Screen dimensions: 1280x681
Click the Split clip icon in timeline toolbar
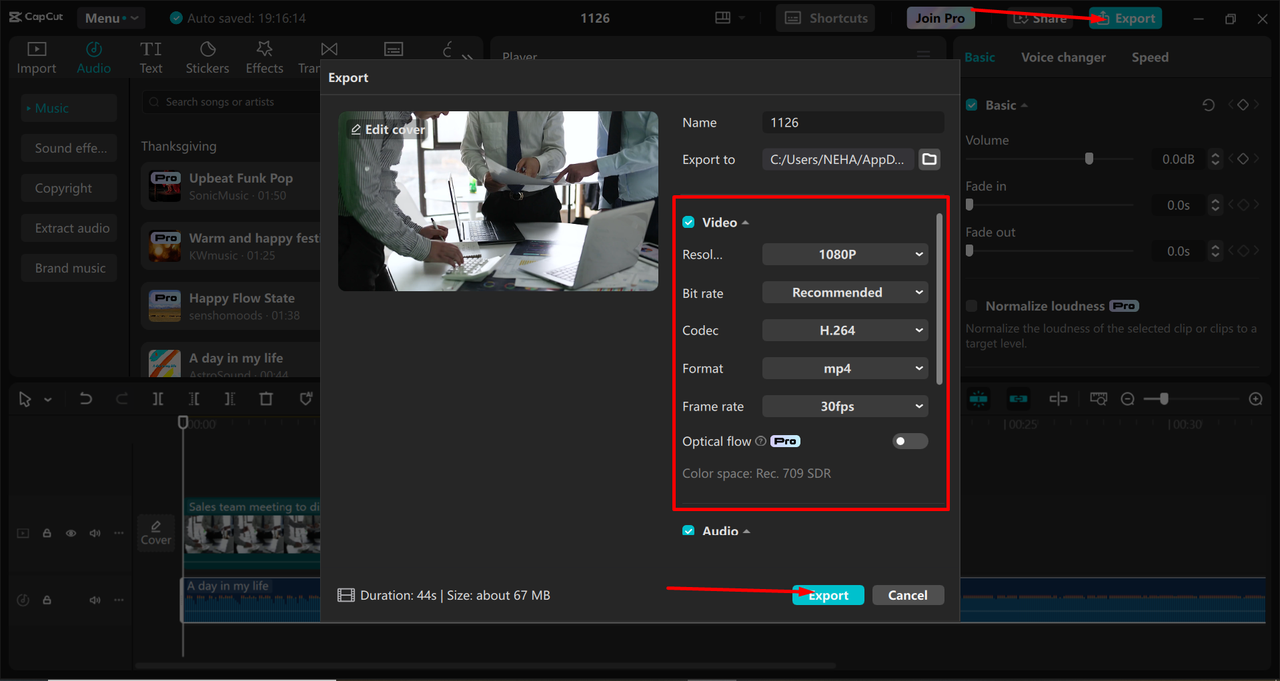[158, 399]
